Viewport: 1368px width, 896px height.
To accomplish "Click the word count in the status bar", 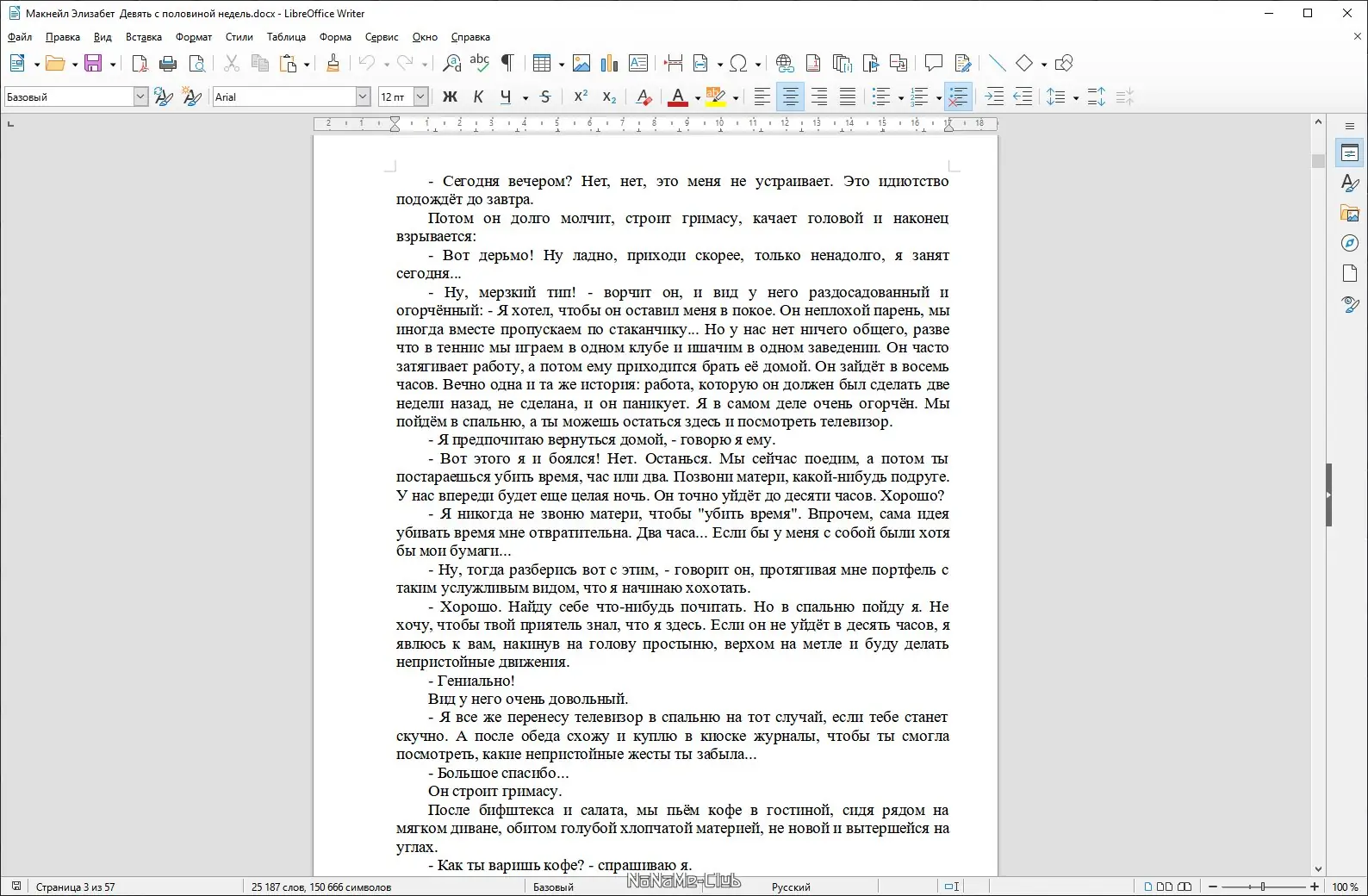I will tap(321, 887).
